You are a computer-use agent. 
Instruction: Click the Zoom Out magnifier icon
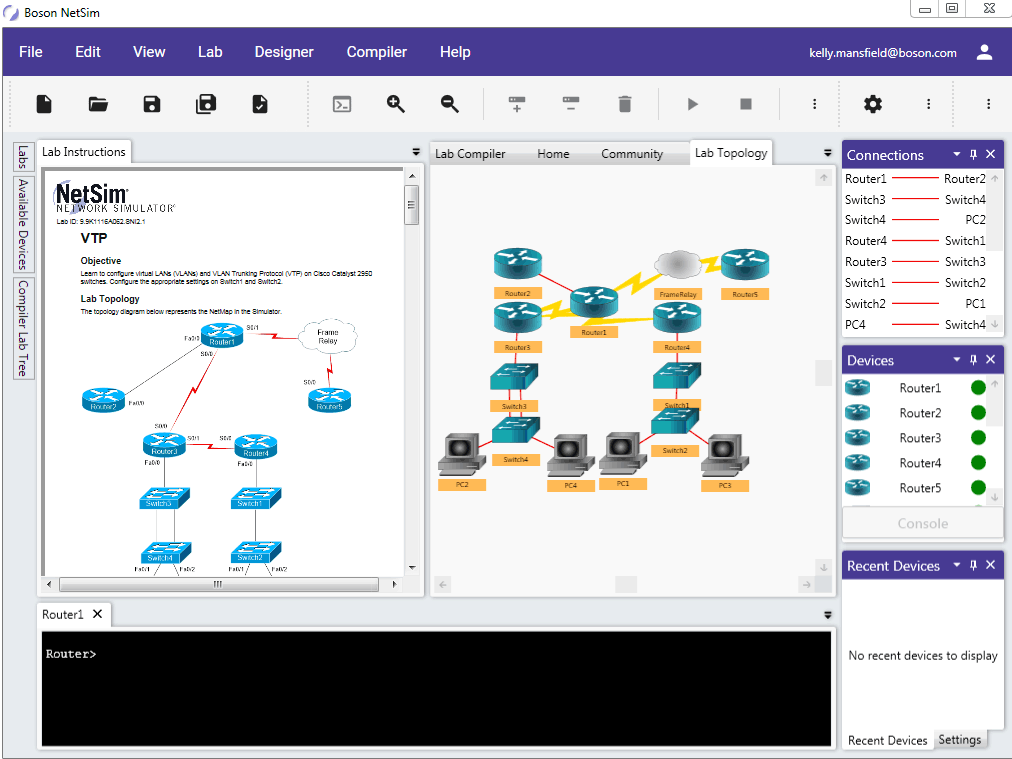pyautogui.click(x=450, y=104)
